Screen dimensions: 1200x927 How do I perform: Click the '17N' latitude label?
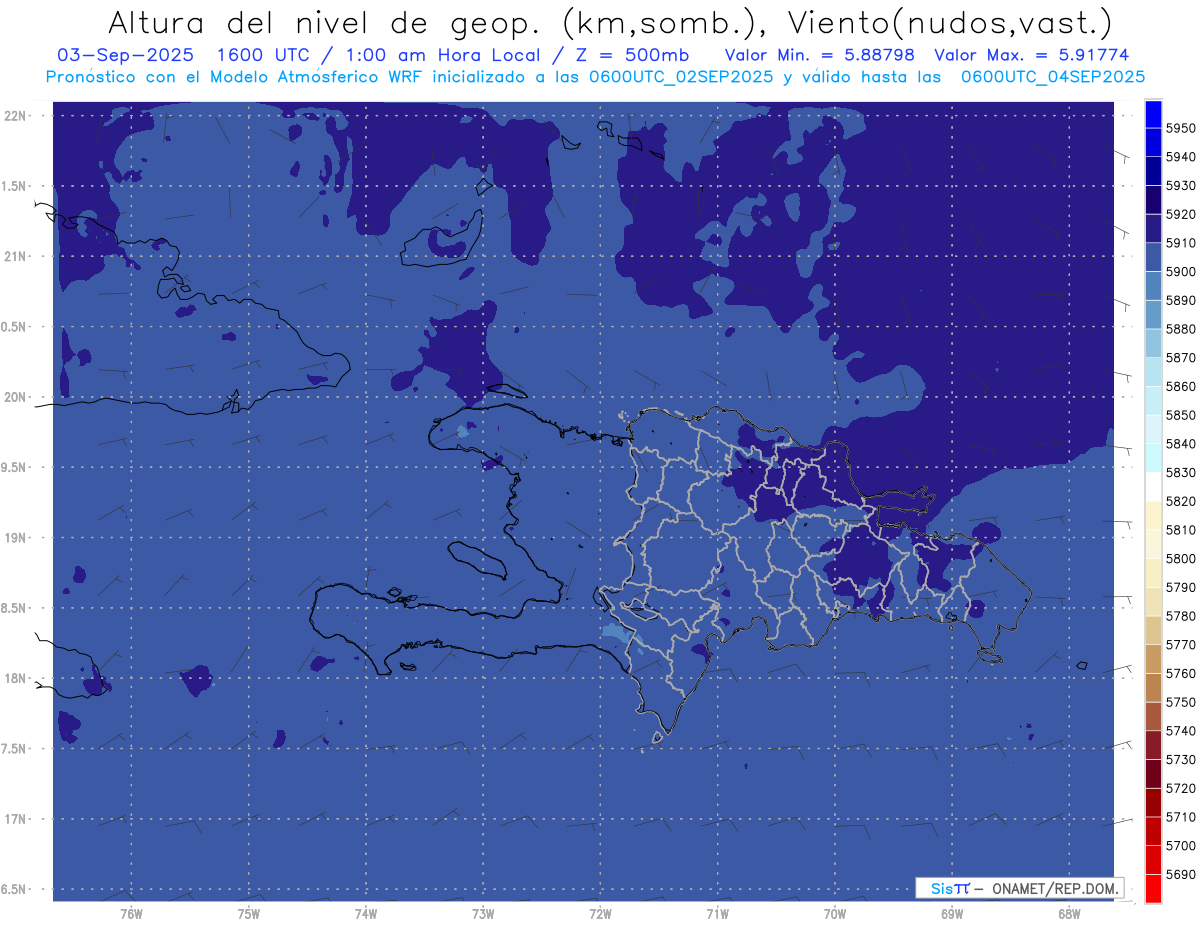[16, 819]
